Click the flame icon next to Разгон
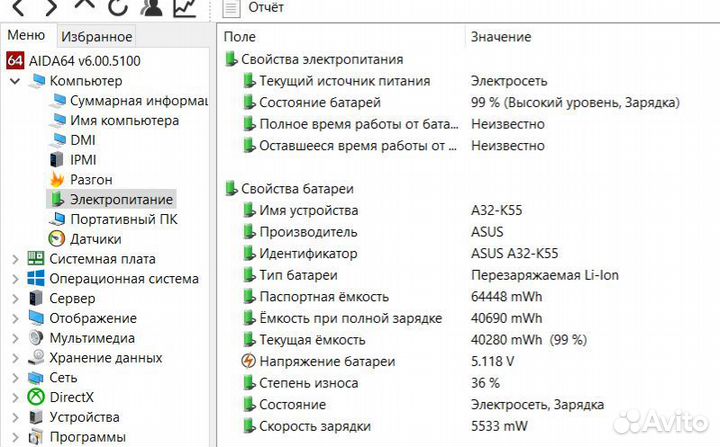Image resolution: width=720 pixels, height=447 pixels. [57, 179]
